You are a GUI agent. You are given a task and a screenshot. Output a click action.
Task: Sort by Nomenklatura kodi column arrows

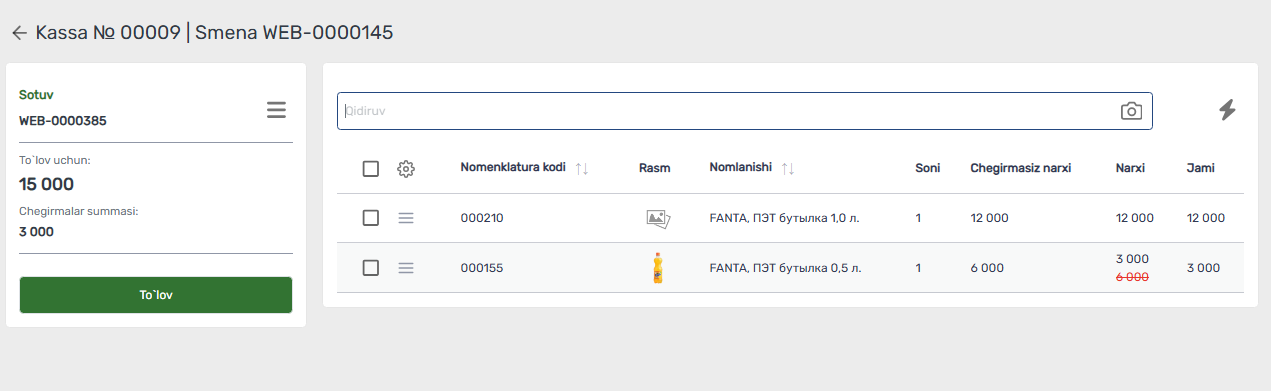(582, 169)
